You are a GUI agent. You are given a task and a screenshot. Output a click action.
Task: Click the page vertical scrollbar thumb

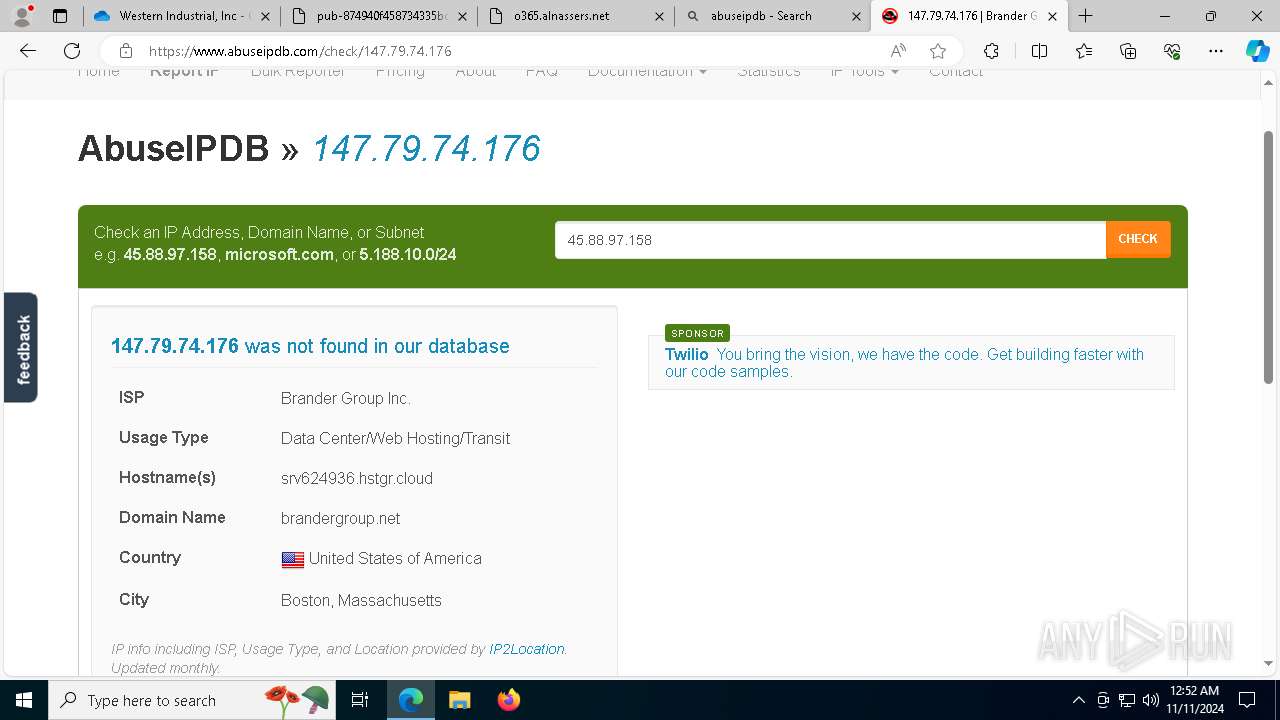[x=1269, y=257]
